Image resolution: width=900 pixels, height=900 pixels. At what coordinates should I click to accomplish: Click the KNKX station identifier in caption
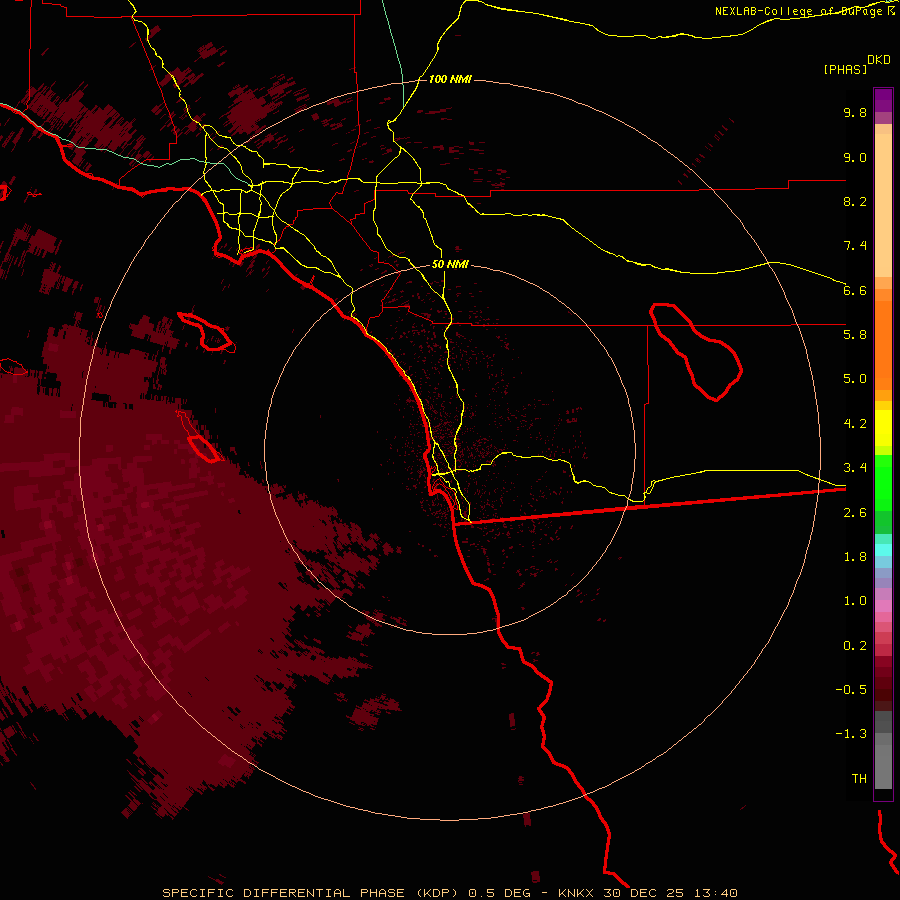click(x=577, y=893)
